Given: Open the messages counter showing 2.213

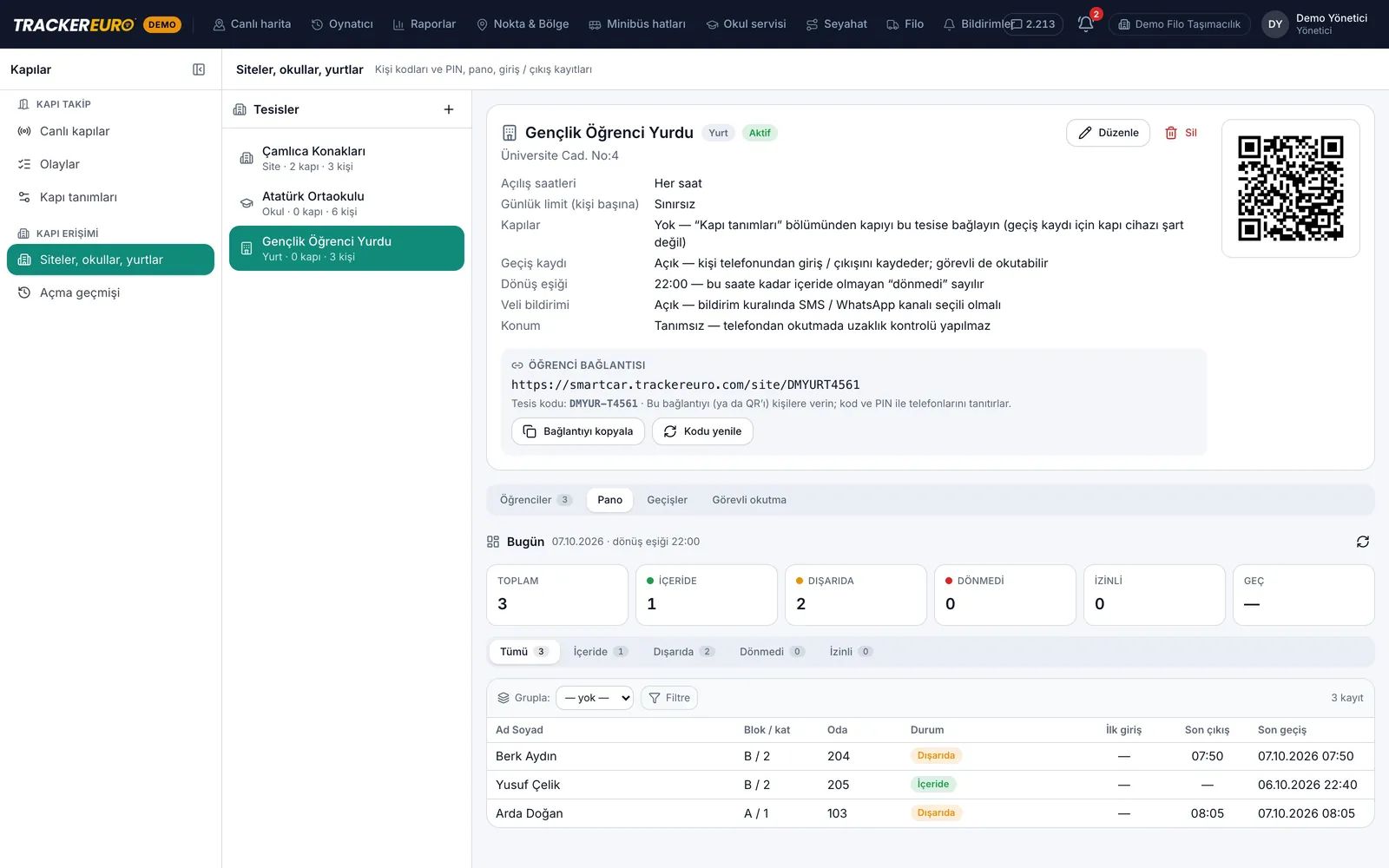Looking at the screenshot, I should pos(1033,24).
